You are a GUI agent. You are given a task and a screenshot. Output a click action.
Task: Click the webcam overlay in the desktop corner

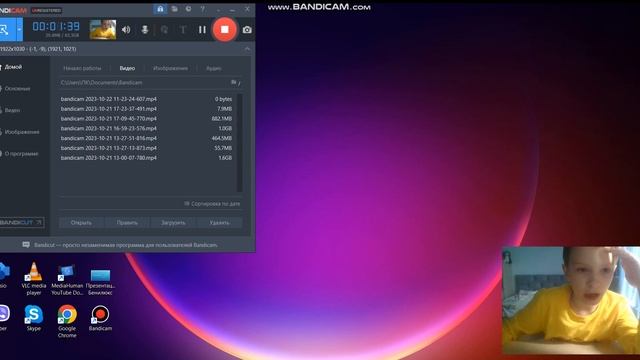571,300
